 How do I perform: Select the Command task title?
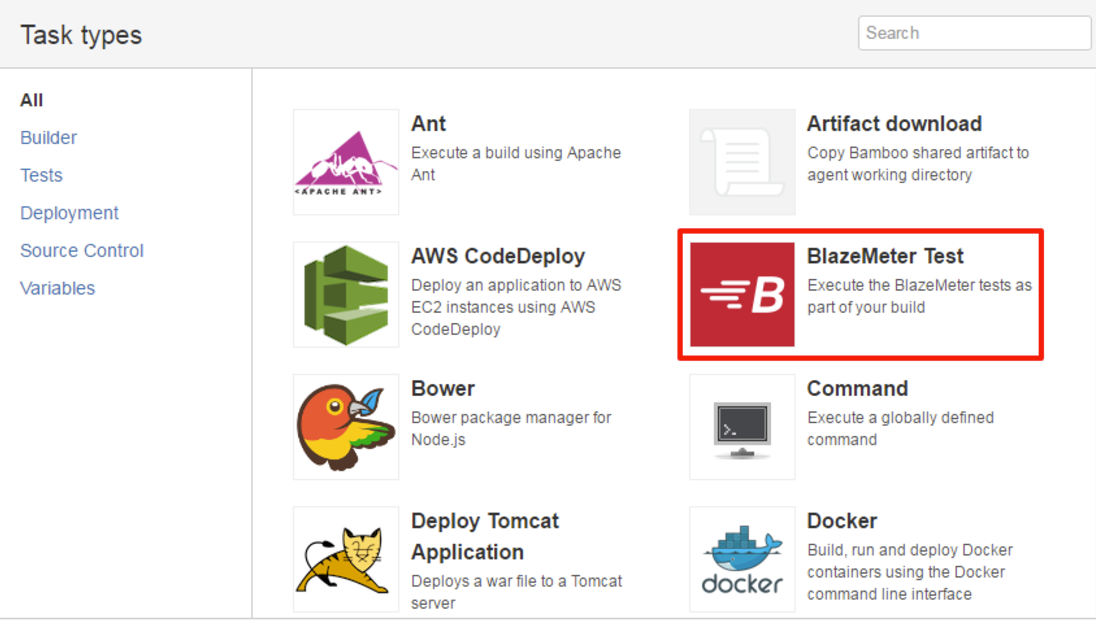(858, 389)
